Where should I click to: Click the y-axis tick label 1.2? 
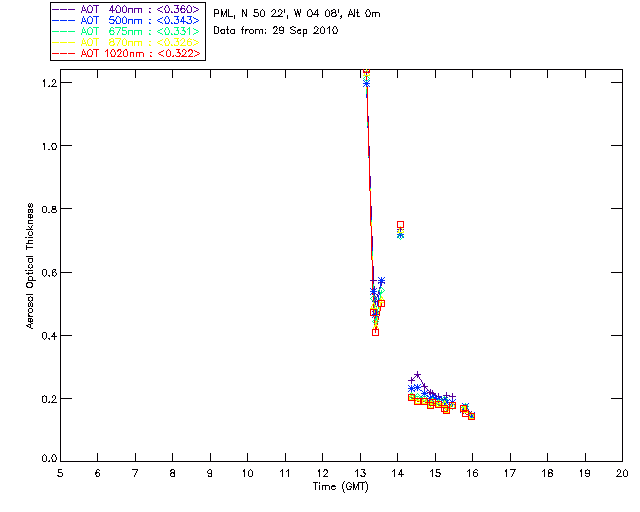point(49,83)
